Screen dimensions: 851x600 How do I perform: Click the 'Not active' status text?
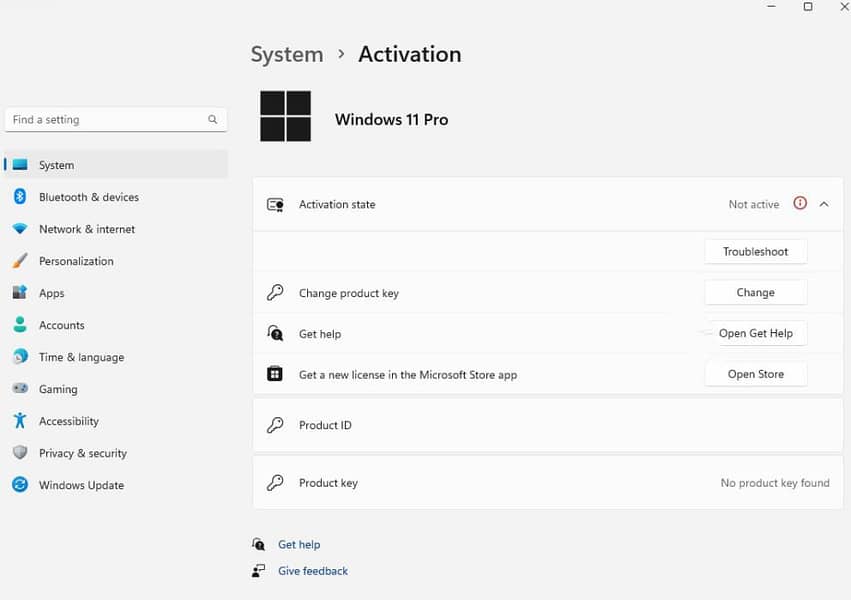754,204
